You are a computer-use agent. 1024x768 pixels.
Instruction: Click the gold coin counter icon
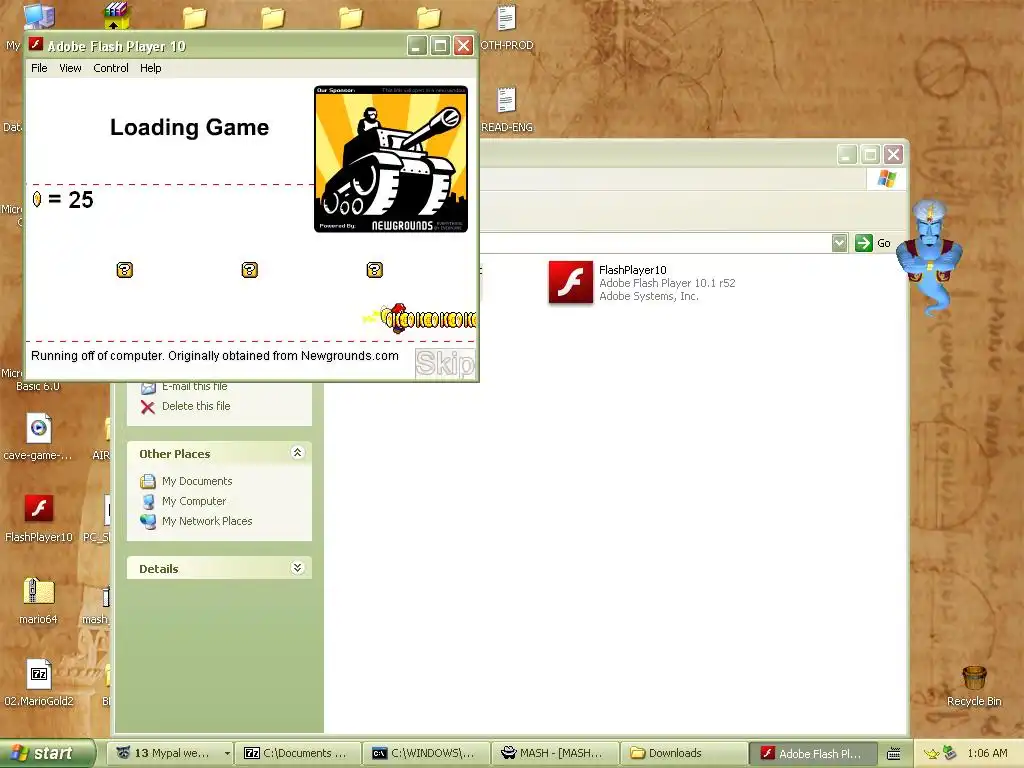tap(37, 199)
